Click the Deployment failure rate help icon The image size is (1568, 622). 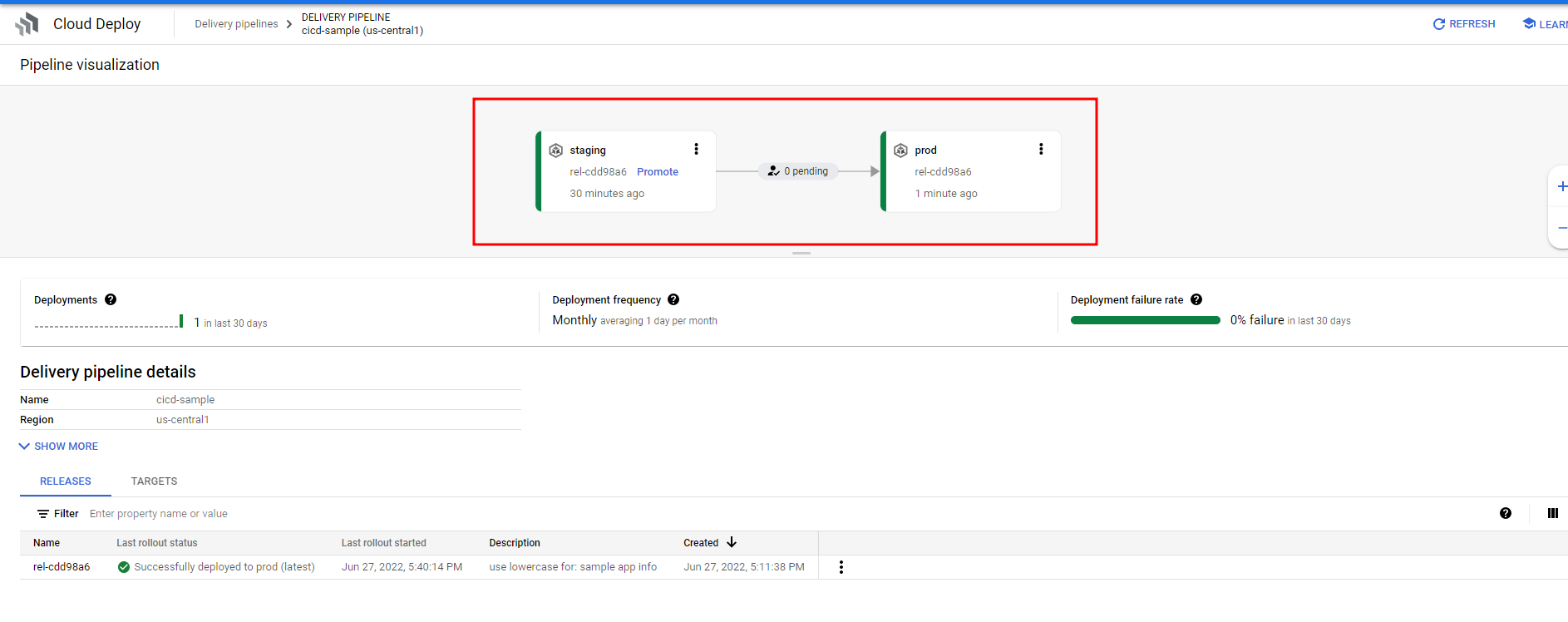[x=1196, y=299]
